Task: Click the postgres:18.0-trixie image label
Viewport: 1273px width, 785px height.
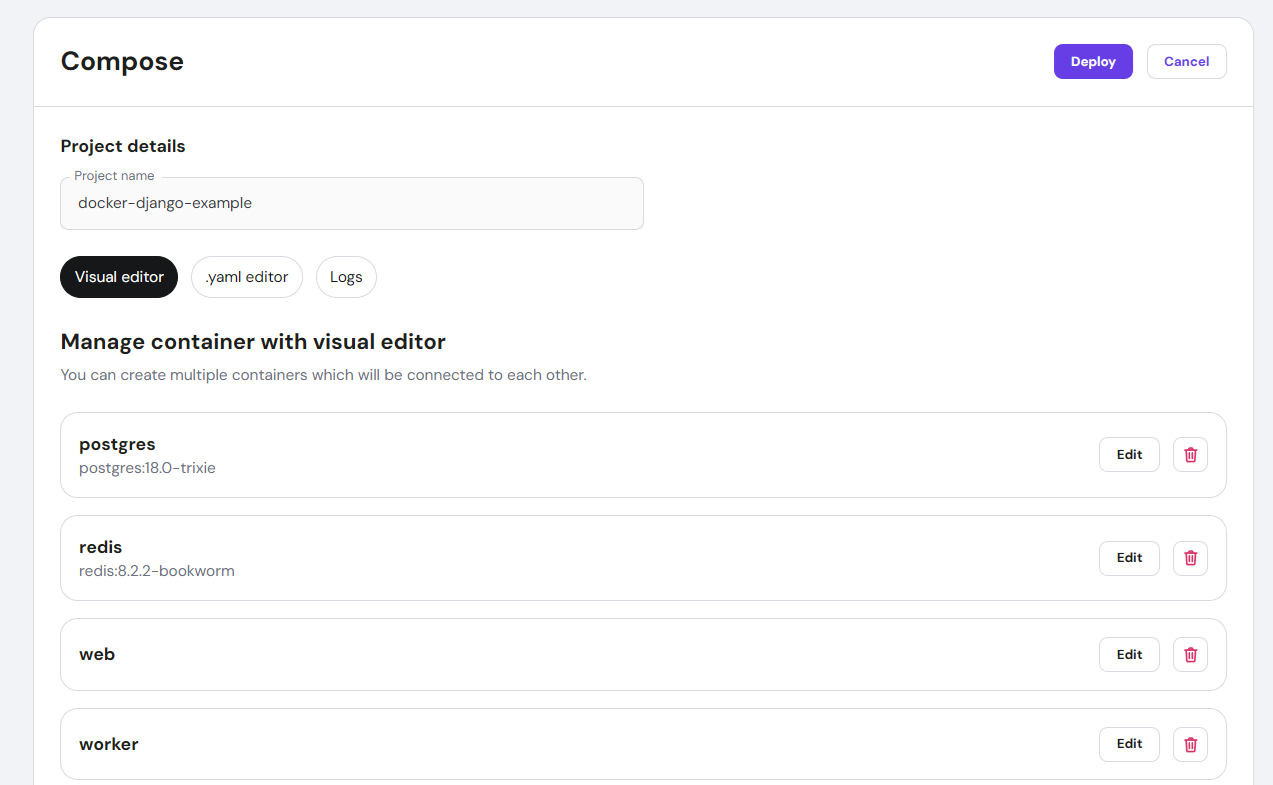Action: 147,468
